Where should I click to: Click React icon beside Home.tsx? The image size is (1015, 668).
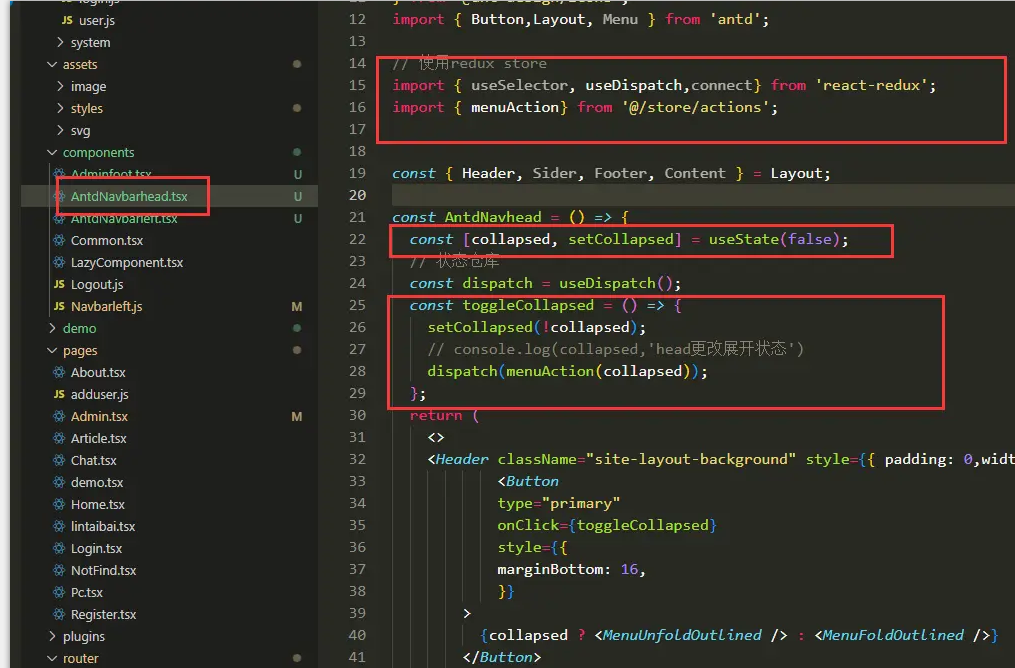60,505
